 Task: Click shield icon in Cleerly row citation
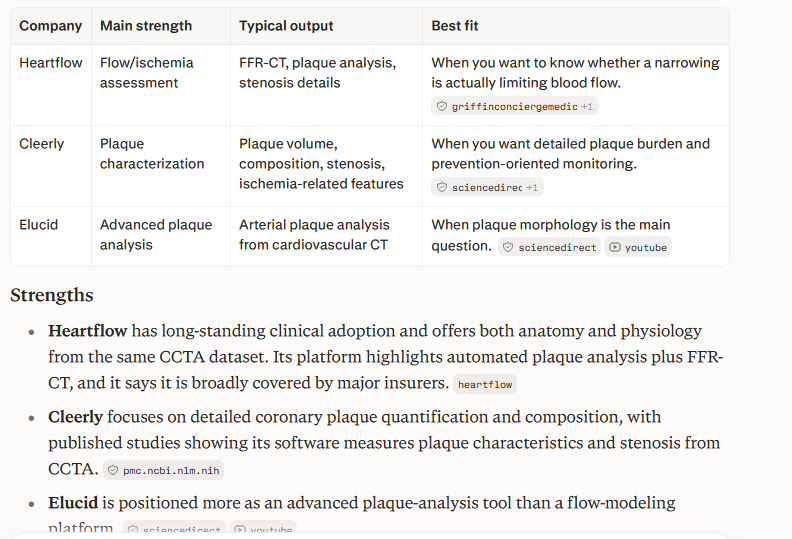[442, 187]
